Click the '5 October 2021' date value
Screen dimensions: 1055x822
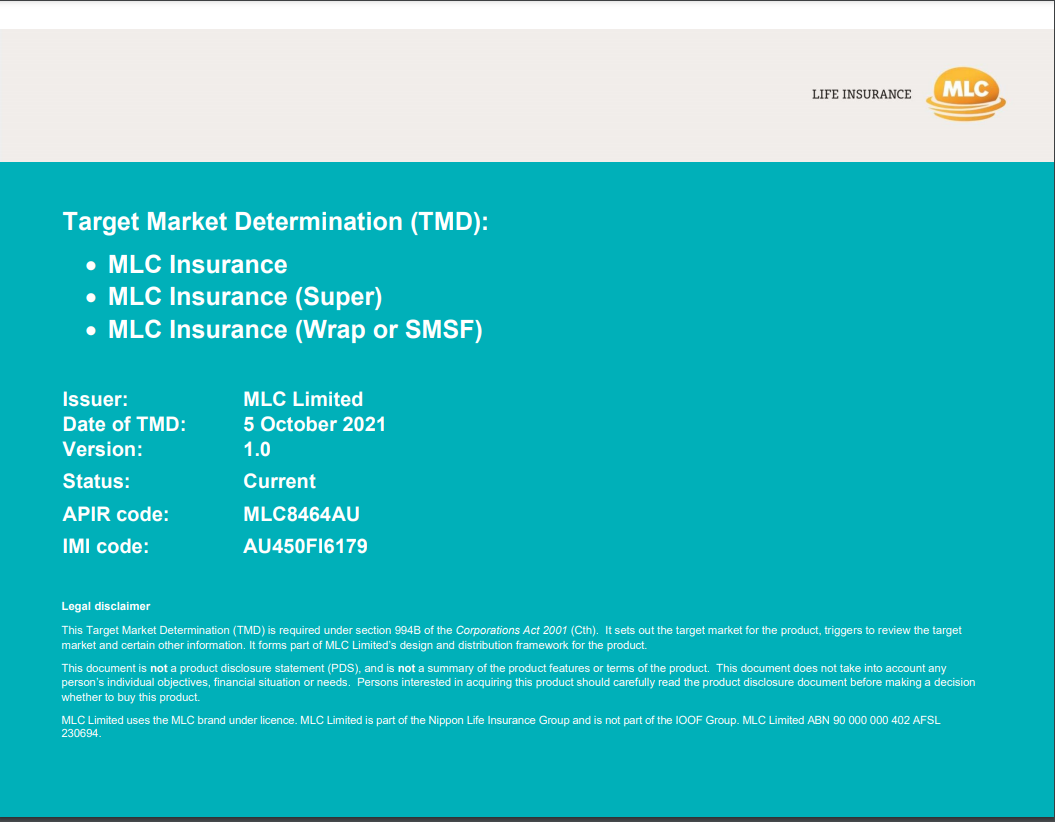314,424
